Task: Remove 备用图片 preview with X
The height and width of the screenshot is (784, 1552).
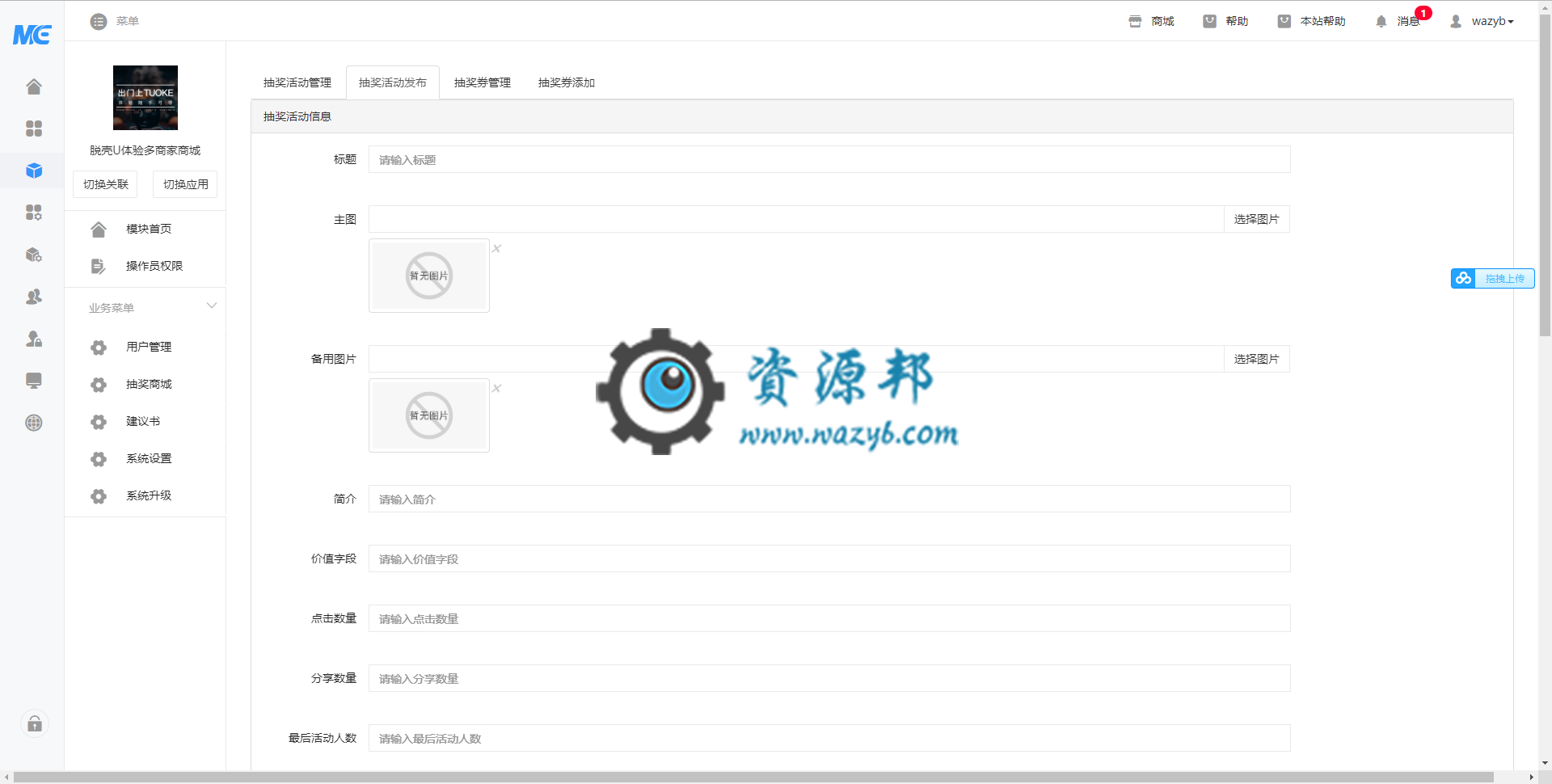Action: click(x=497, y=388)
